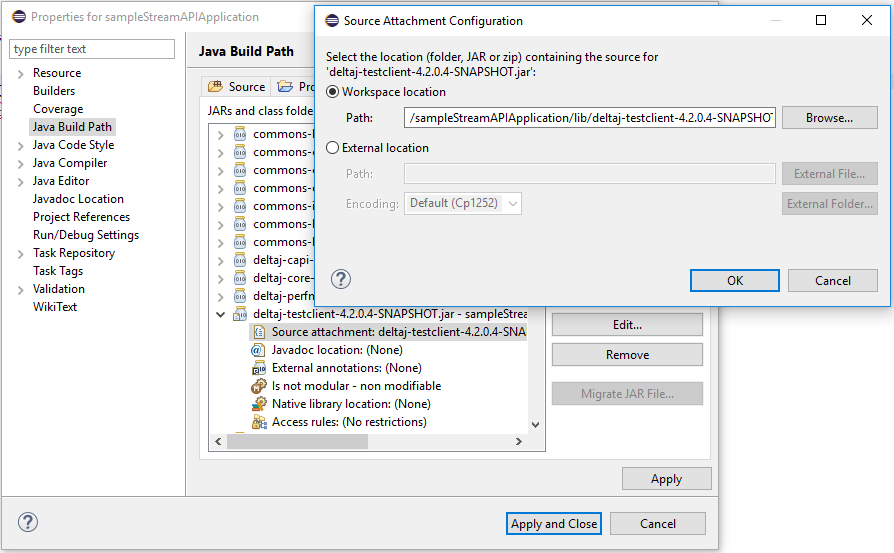Screen dimensions: 894x553
Task: Open the Task Tags page
Action: 58,271
